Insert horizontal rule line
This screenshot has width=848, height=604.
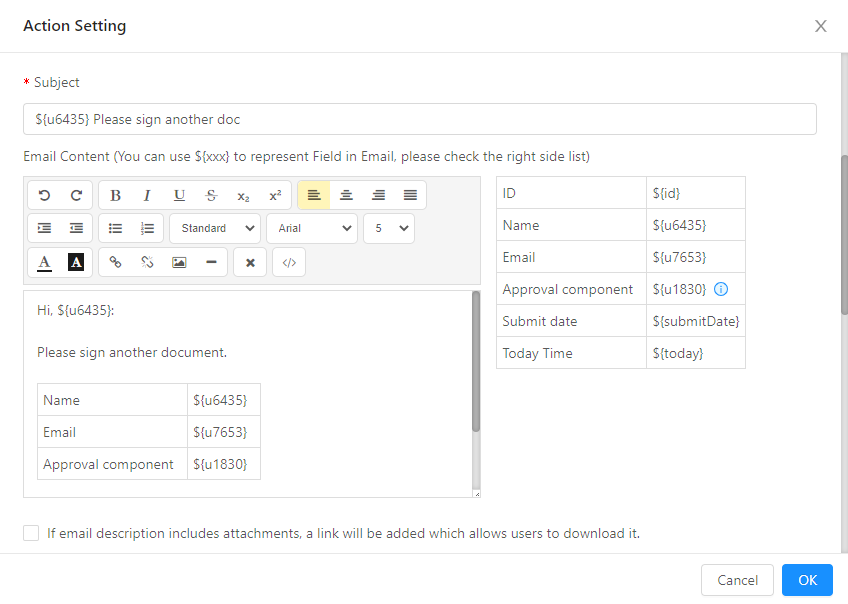pyautogui.click(x=211, y=262)
